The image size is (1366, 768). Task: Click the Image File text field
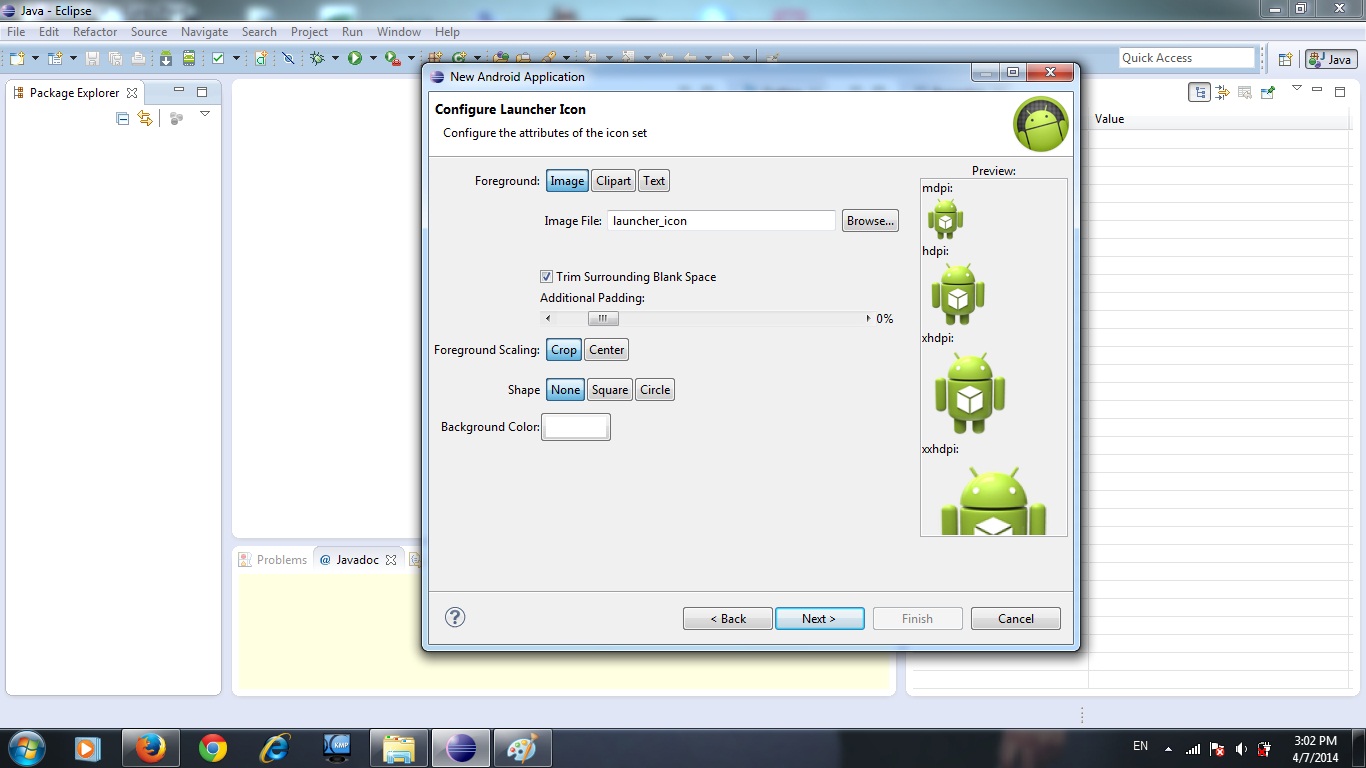point(721,221)
